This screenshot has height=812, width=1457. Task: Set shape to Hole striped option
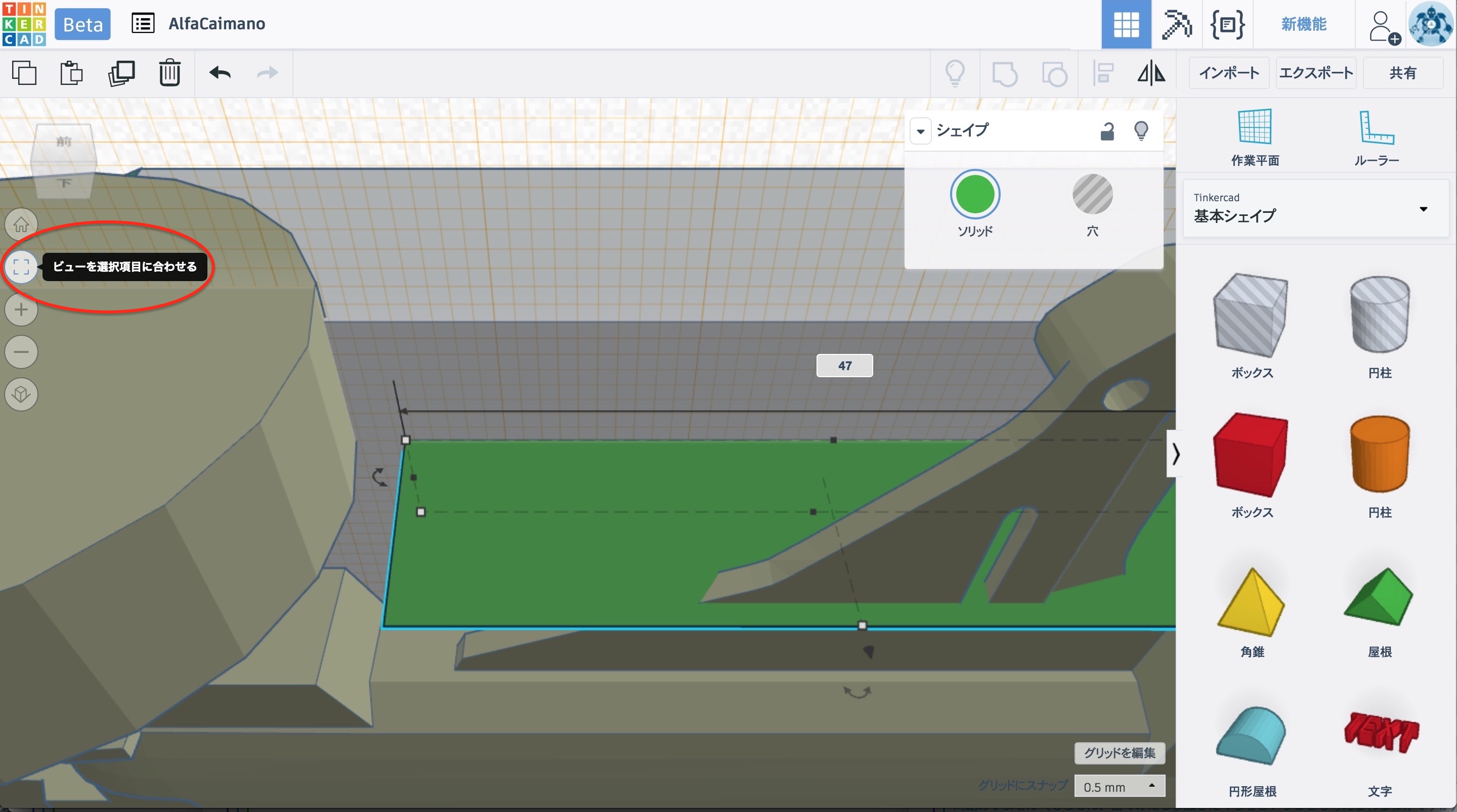click(1092, 195)
